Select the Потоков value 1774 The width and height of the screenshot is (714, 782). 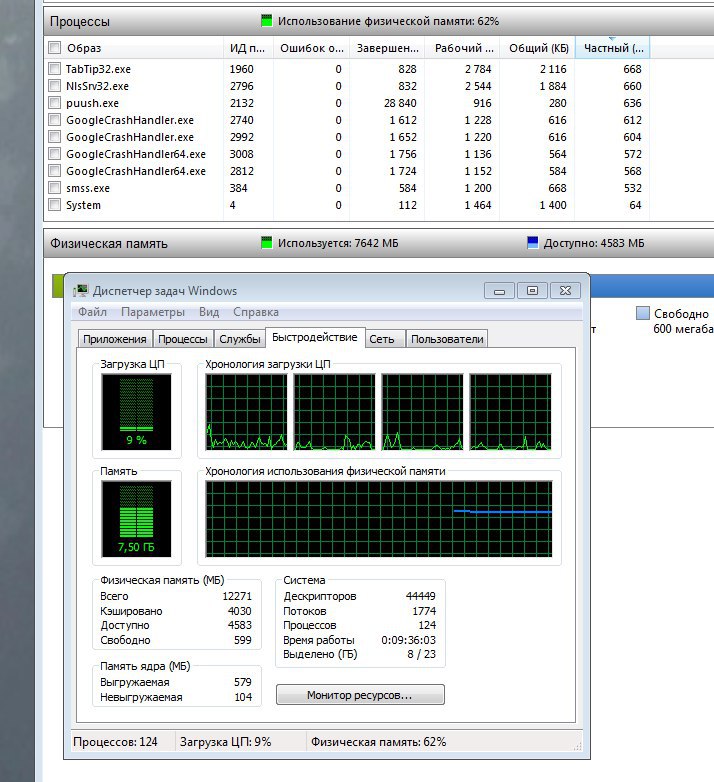pyautogui.click(x=424, y=611)
